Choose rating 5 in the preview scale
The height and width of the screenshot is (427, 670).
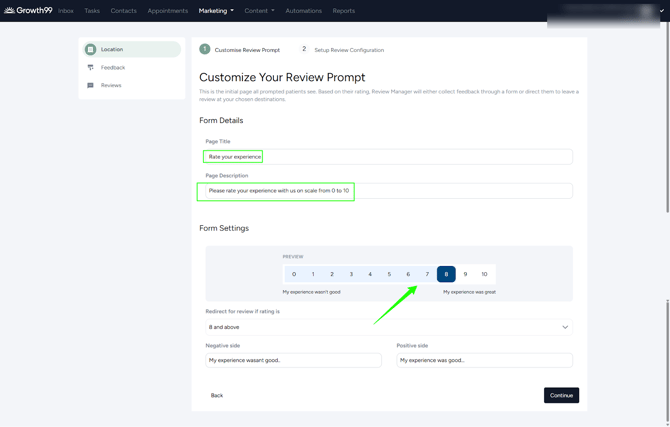click(389, 274)
